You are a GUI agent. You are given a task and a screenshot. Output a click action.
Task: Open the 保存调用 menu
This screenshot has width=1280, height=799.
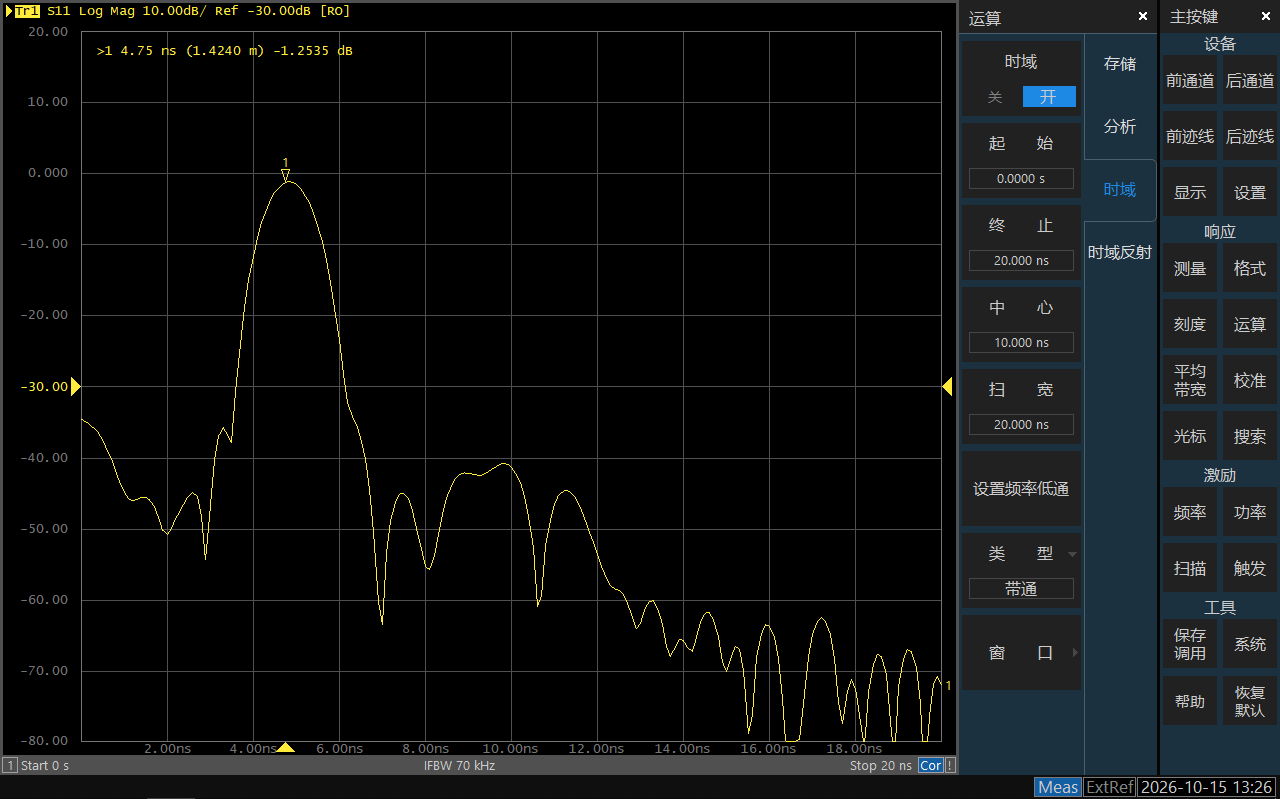[x=1190, y=645]
